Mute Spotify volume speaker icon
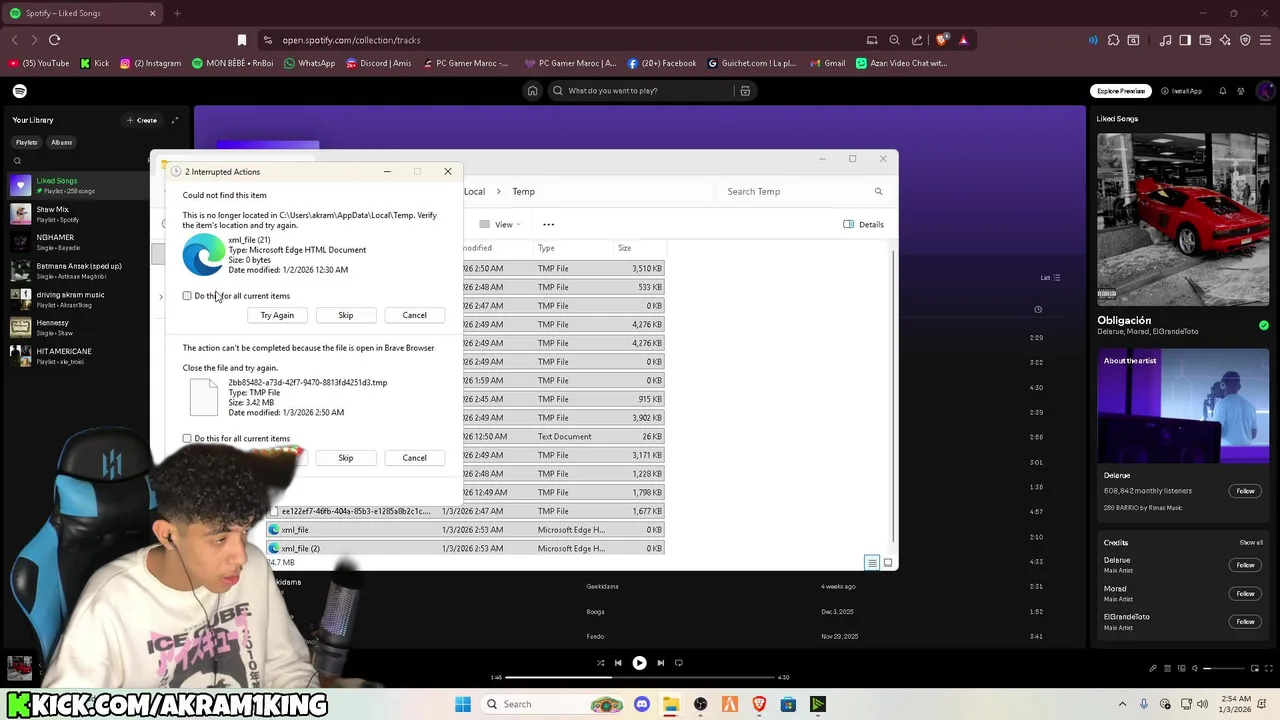The image size is (1280, 720). pyautogui.click(x=1195, y=668)
